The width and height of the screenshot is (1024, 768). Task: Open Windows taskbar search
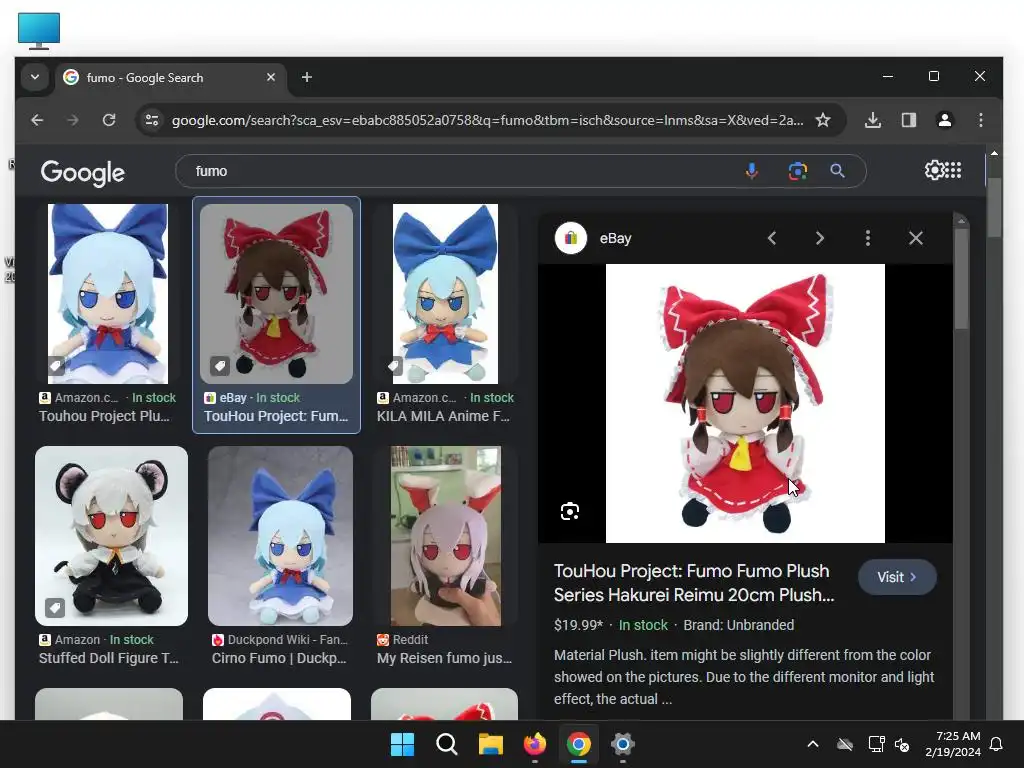click(x=447, y=744)
